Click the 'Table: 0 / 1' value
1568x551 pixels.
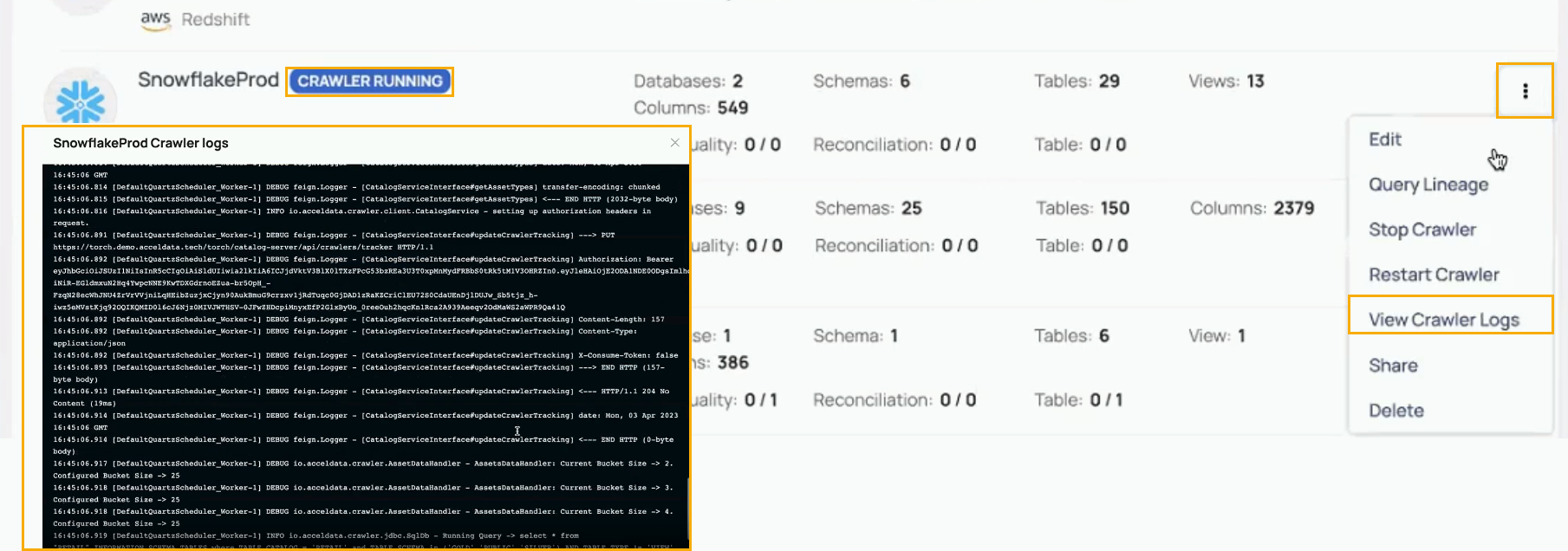[x=1078, y=400]
